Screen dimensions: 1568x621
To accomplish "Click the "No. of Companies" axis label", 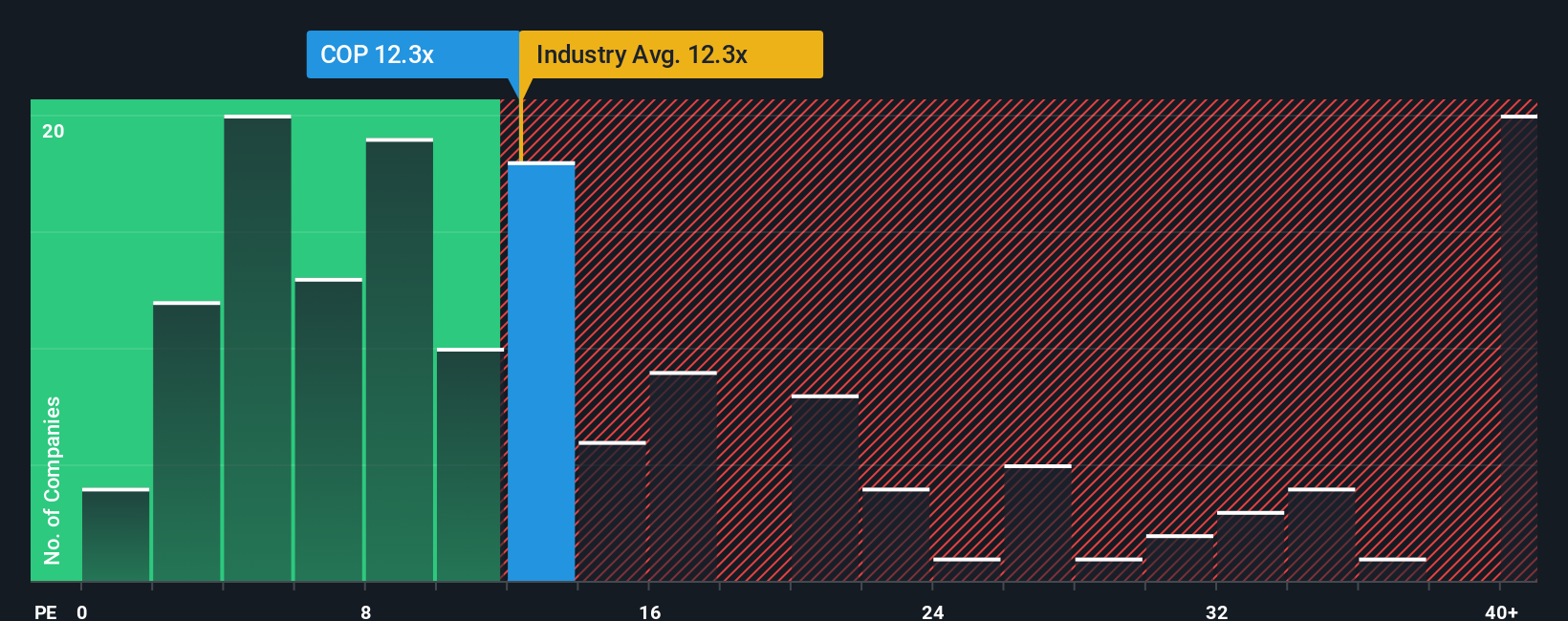I will point(53,481).
